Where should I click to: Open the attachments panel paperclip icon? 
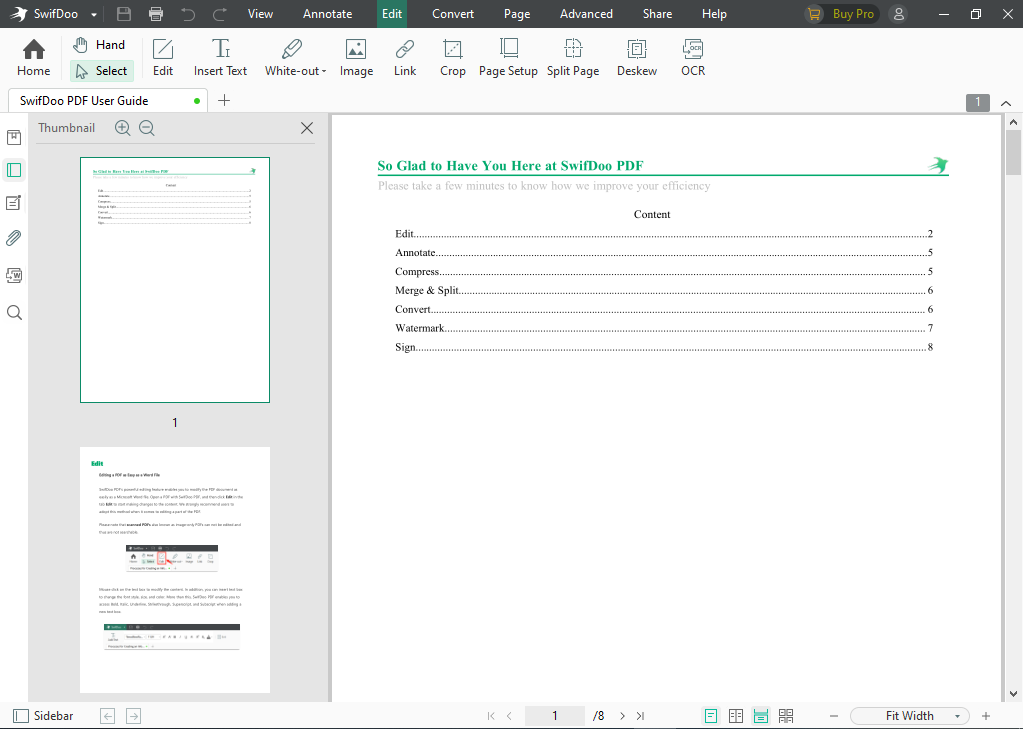14,238
